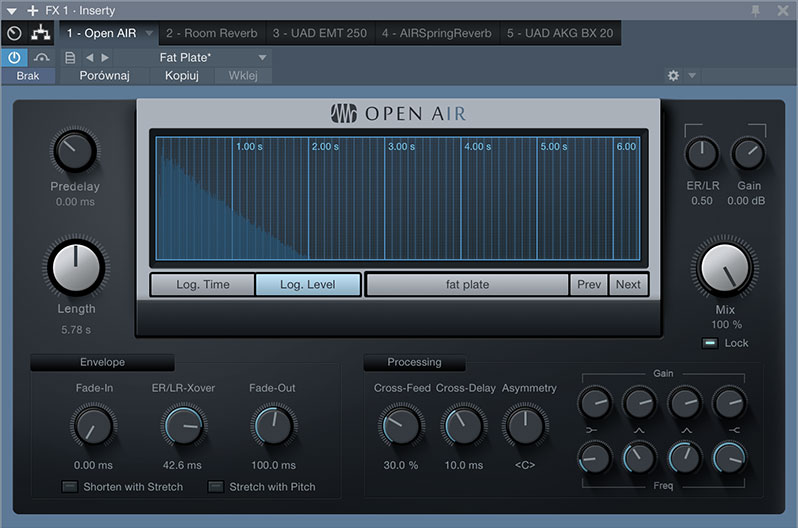Expand the arrow beside the gear icon
The image size is (798, 528).
pyautogui.click(x=692, y=76)
